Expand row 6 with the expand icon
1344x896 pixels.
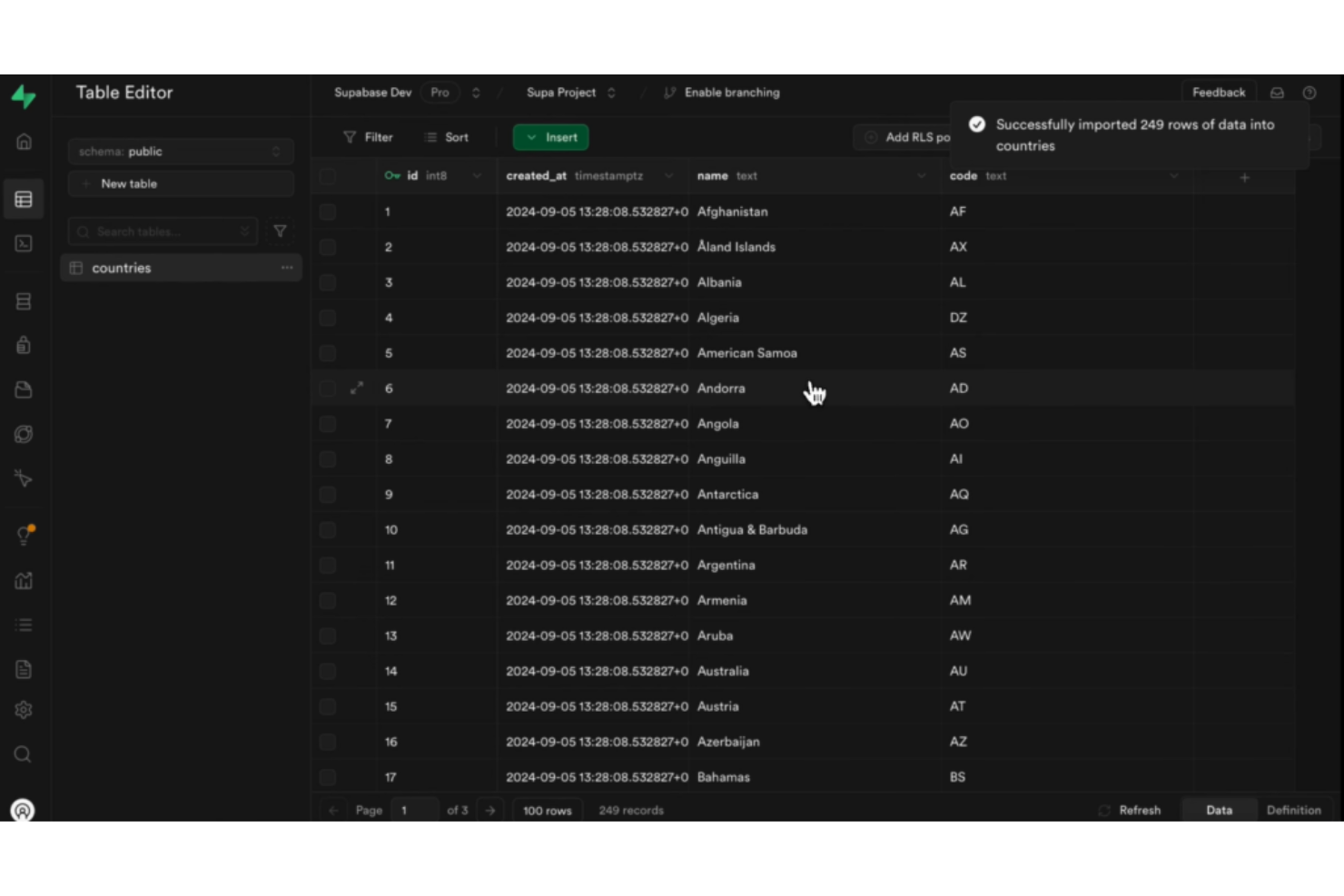(357, 388)
